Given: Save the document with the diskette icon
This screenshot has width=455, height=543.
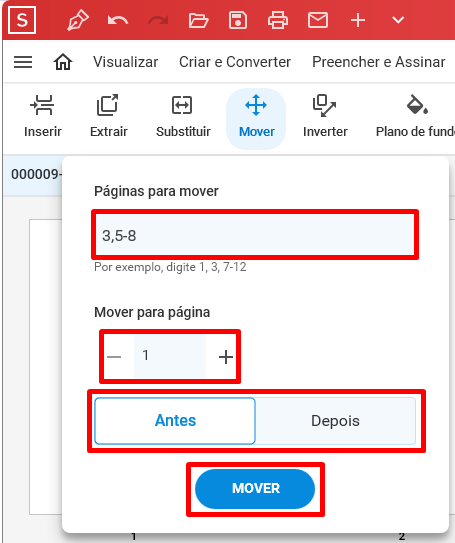Looking at the screenshot, I should (x=238, y=20).
